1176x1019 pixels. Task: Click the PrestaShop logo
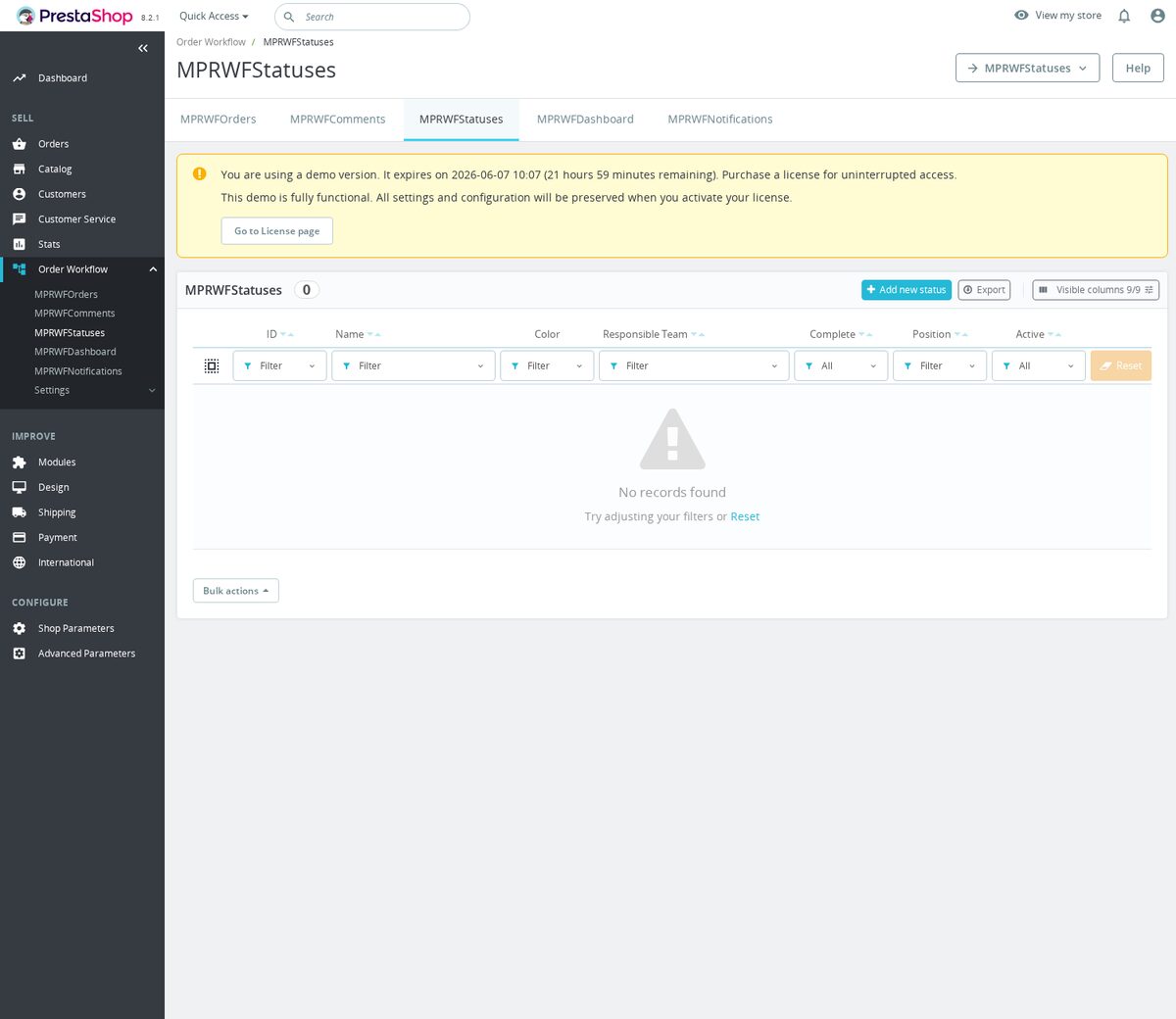click(x=74, y=16)
